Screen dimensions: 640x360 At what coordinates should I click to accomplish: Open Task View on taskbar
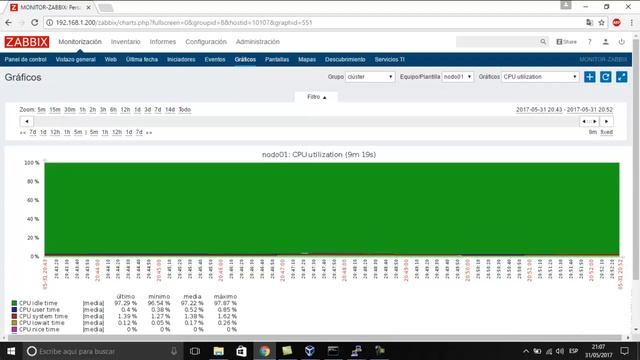(x=195, y=351)
